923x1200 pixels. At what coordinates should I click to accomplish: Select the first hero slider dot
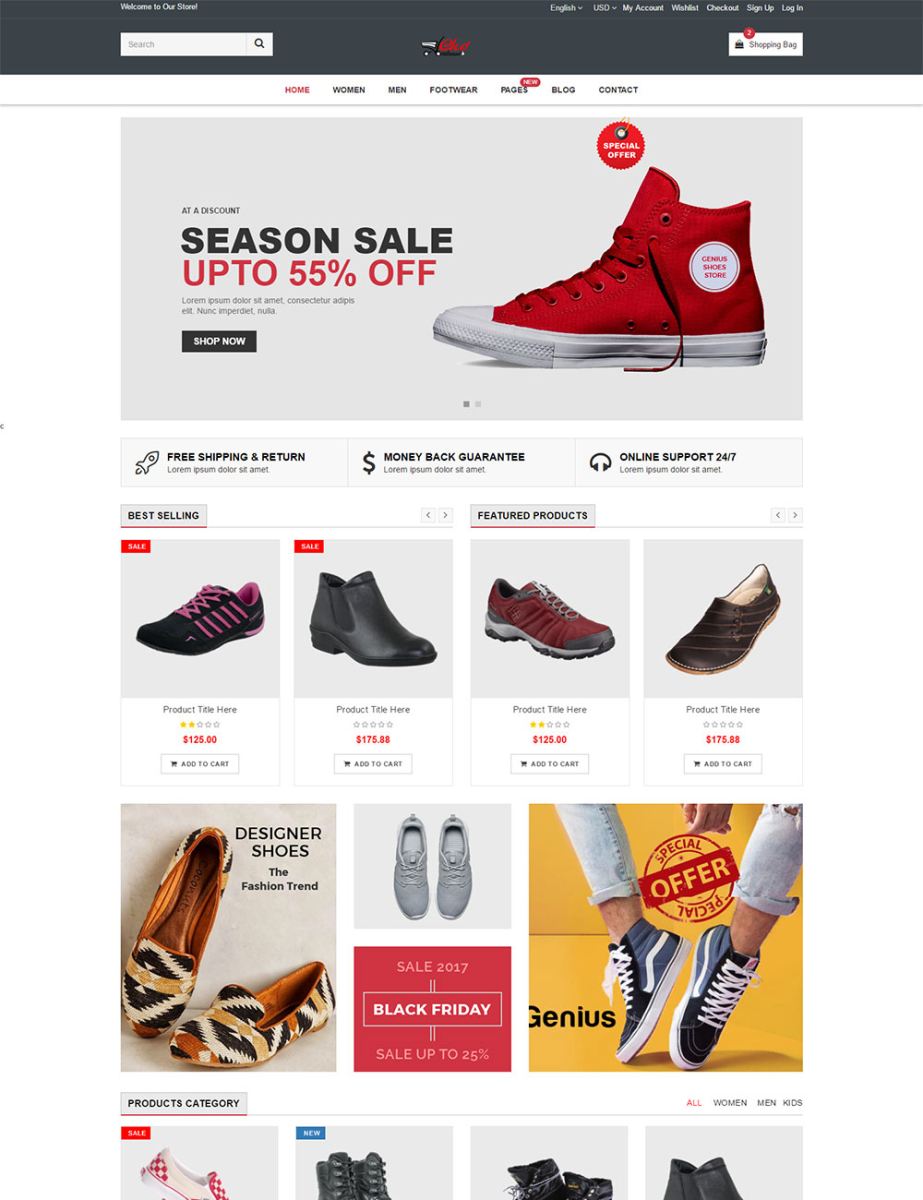(466, 404)
